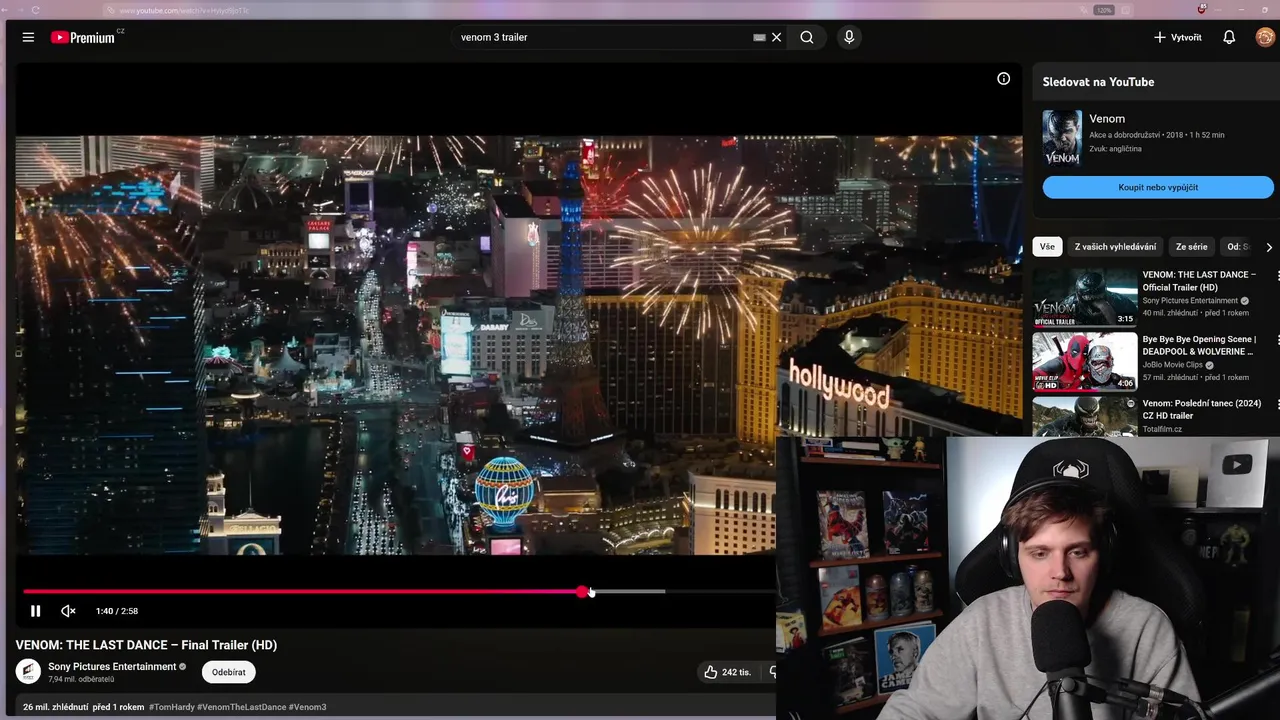This screenshot has height=720, width=1280.
Task: Open Venom: Poslední tanec CZ HD trailer thumbnail
Action: 1085,416
